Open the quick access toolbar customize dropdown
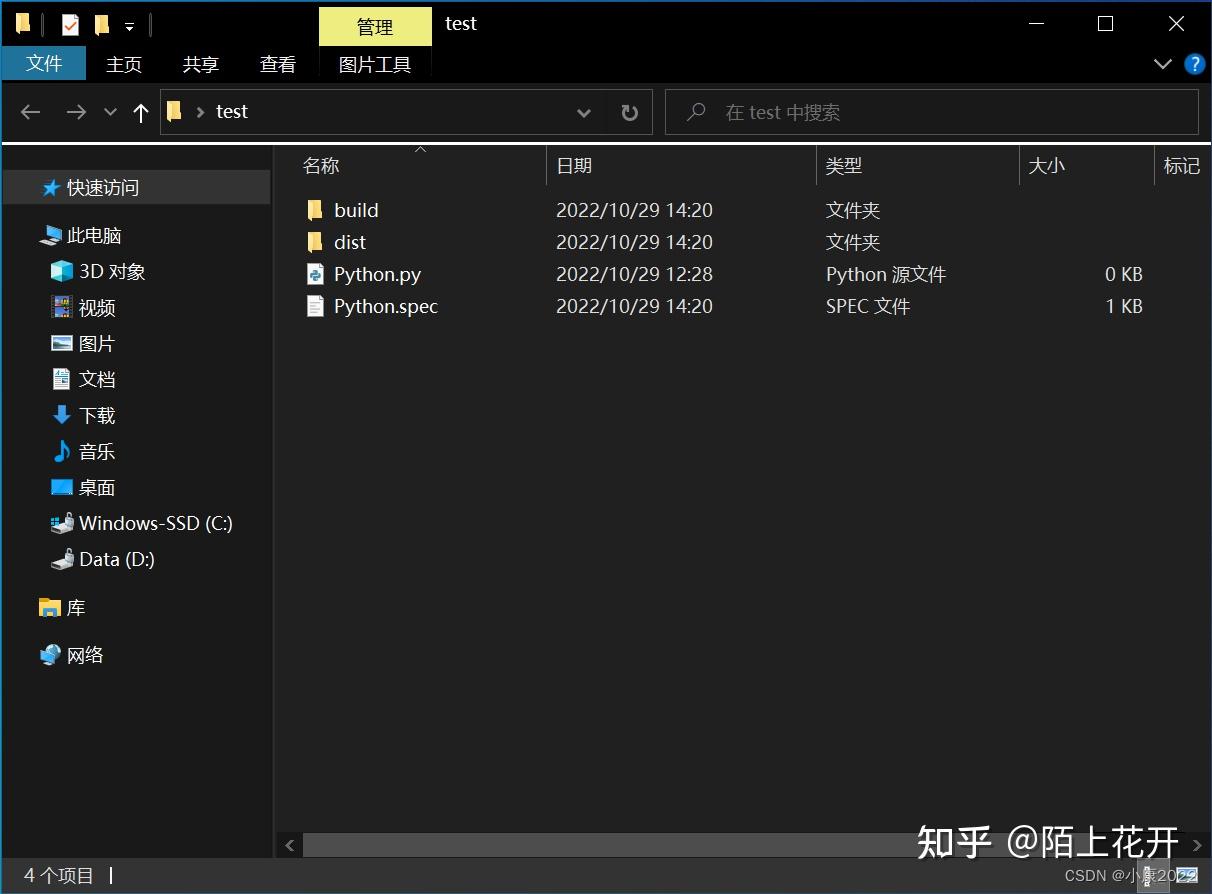 click(x=130, y=23)
